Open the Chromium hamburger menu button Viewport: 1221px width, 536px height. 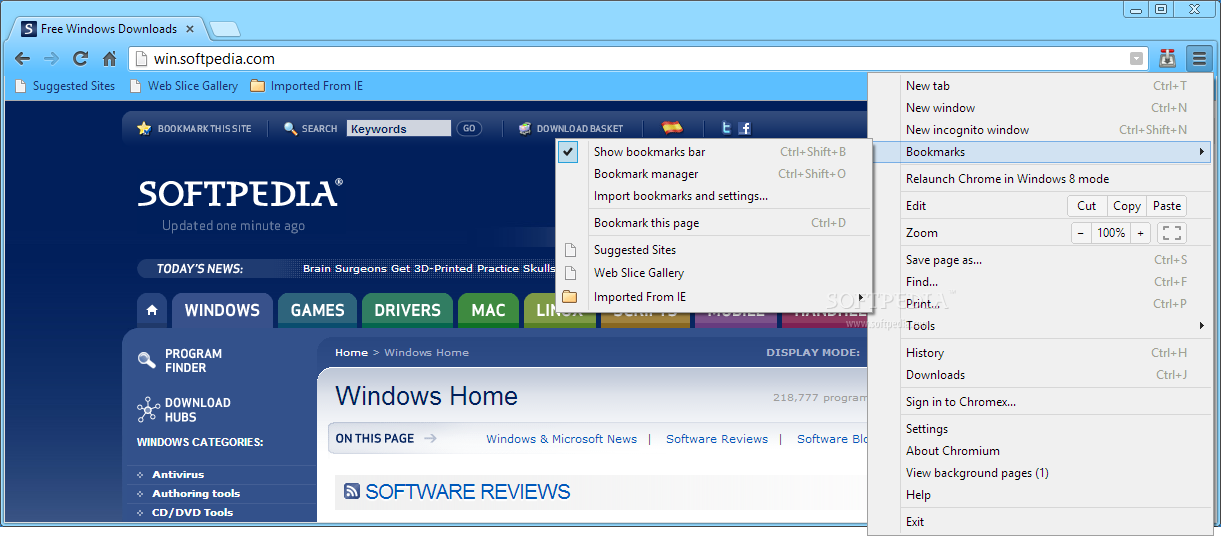point(1199,58)
